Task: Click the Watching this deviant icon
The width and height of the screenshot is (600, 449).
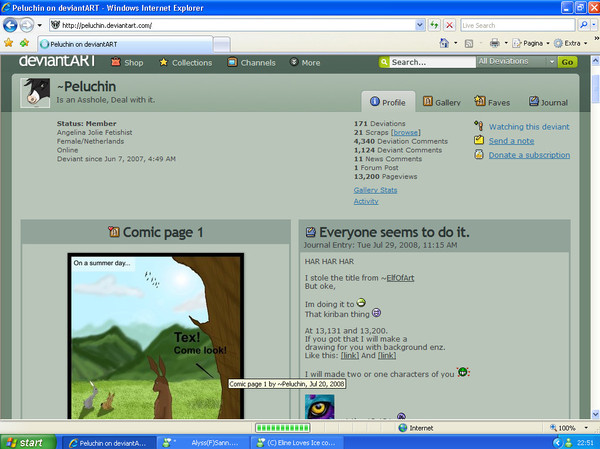Action: pos(479,126)
